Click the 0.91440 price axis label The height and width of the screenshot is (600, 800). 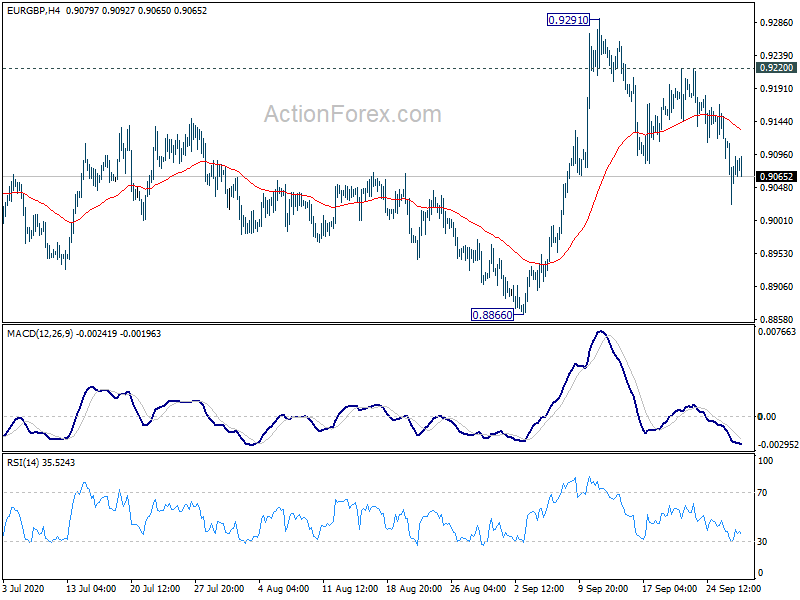tap(777, 121)
